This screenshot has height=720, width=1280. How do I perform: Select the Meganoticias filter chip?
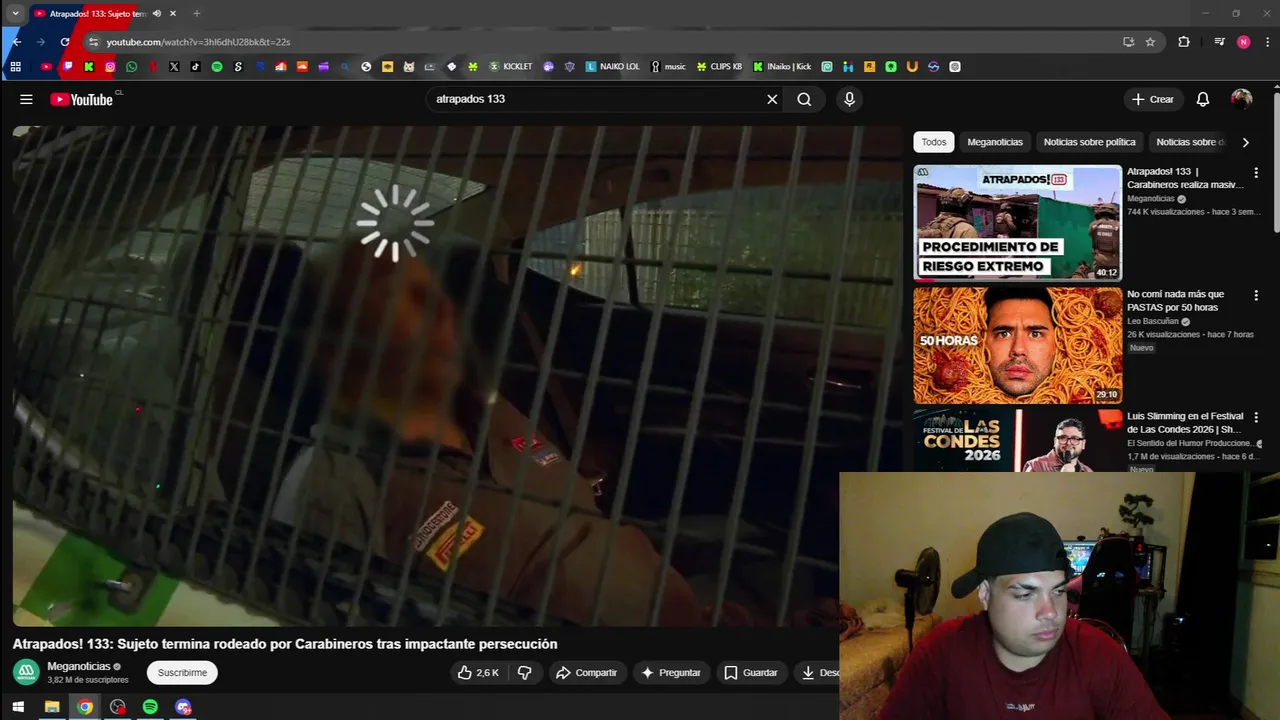[x=995, y=142]
